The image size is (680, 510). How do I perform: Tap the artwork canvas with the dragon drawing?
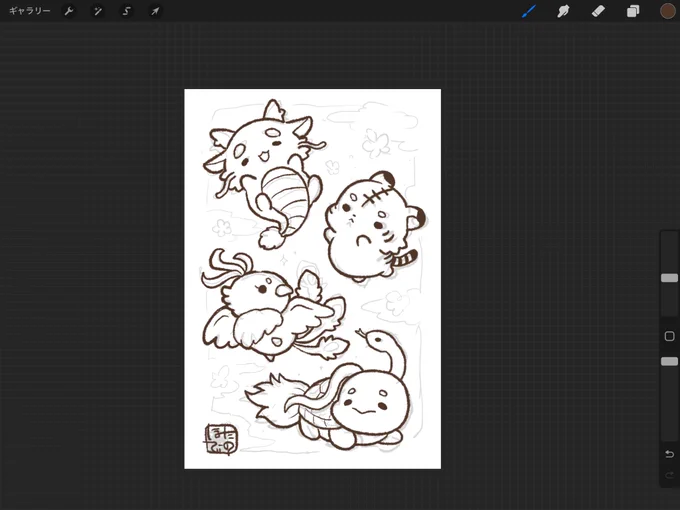312,279
